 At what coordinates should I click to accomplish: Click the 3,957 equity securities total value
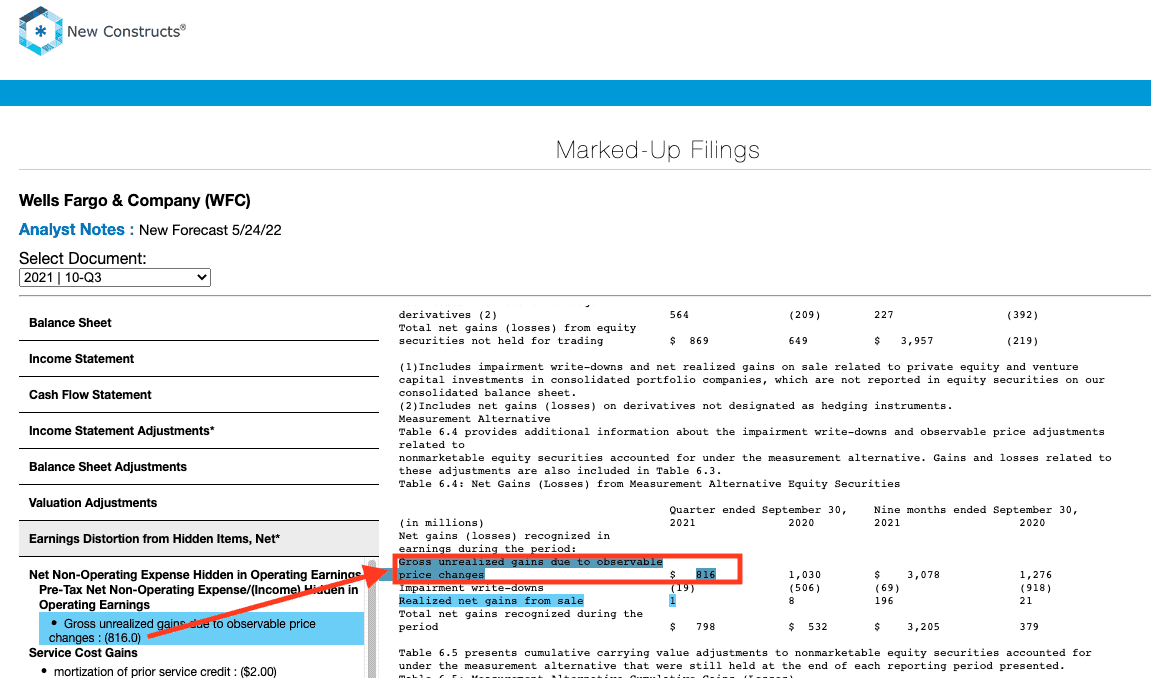pos(917,340)
